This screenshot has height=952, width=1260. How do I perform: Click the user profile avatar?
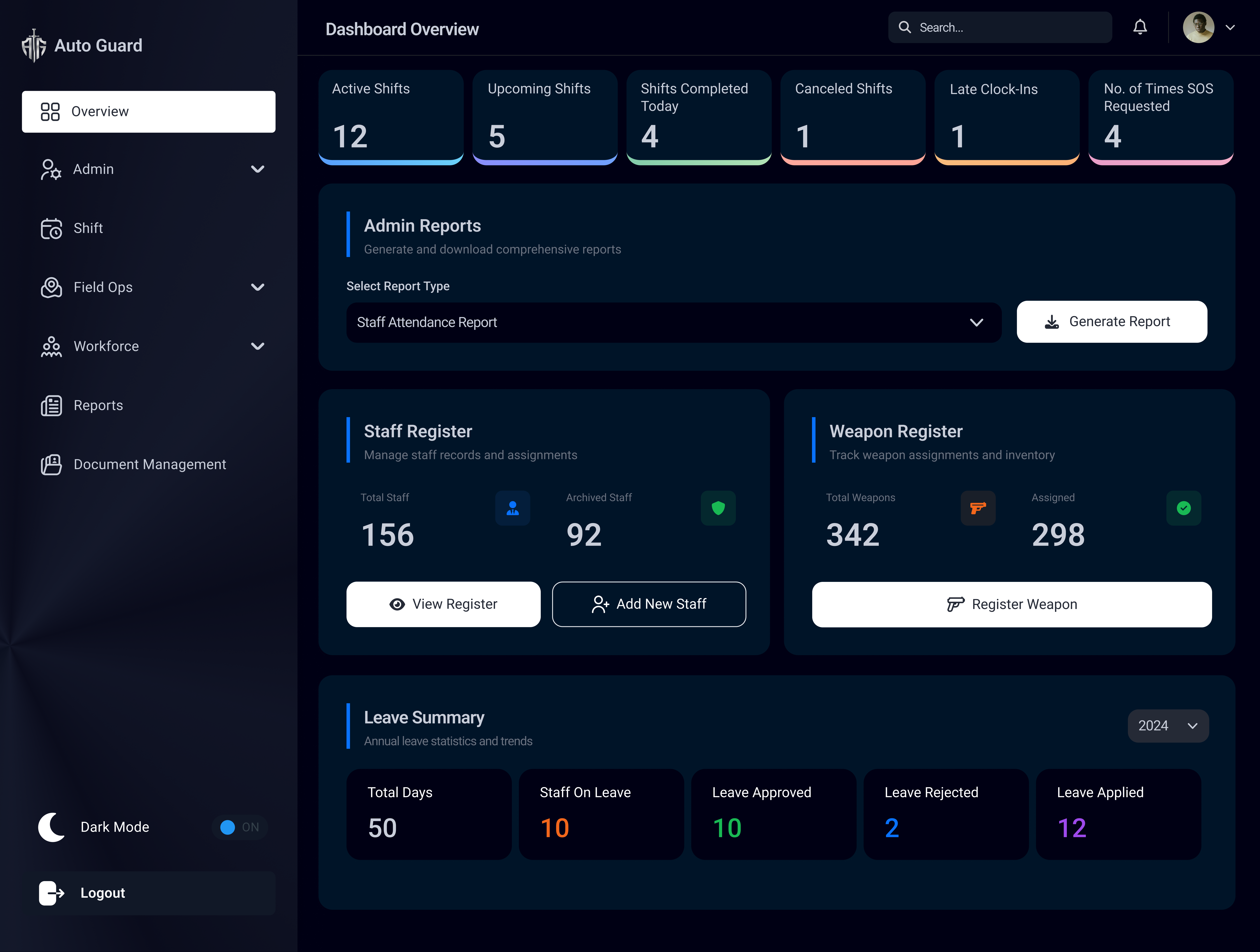[x=1199, y=27]
